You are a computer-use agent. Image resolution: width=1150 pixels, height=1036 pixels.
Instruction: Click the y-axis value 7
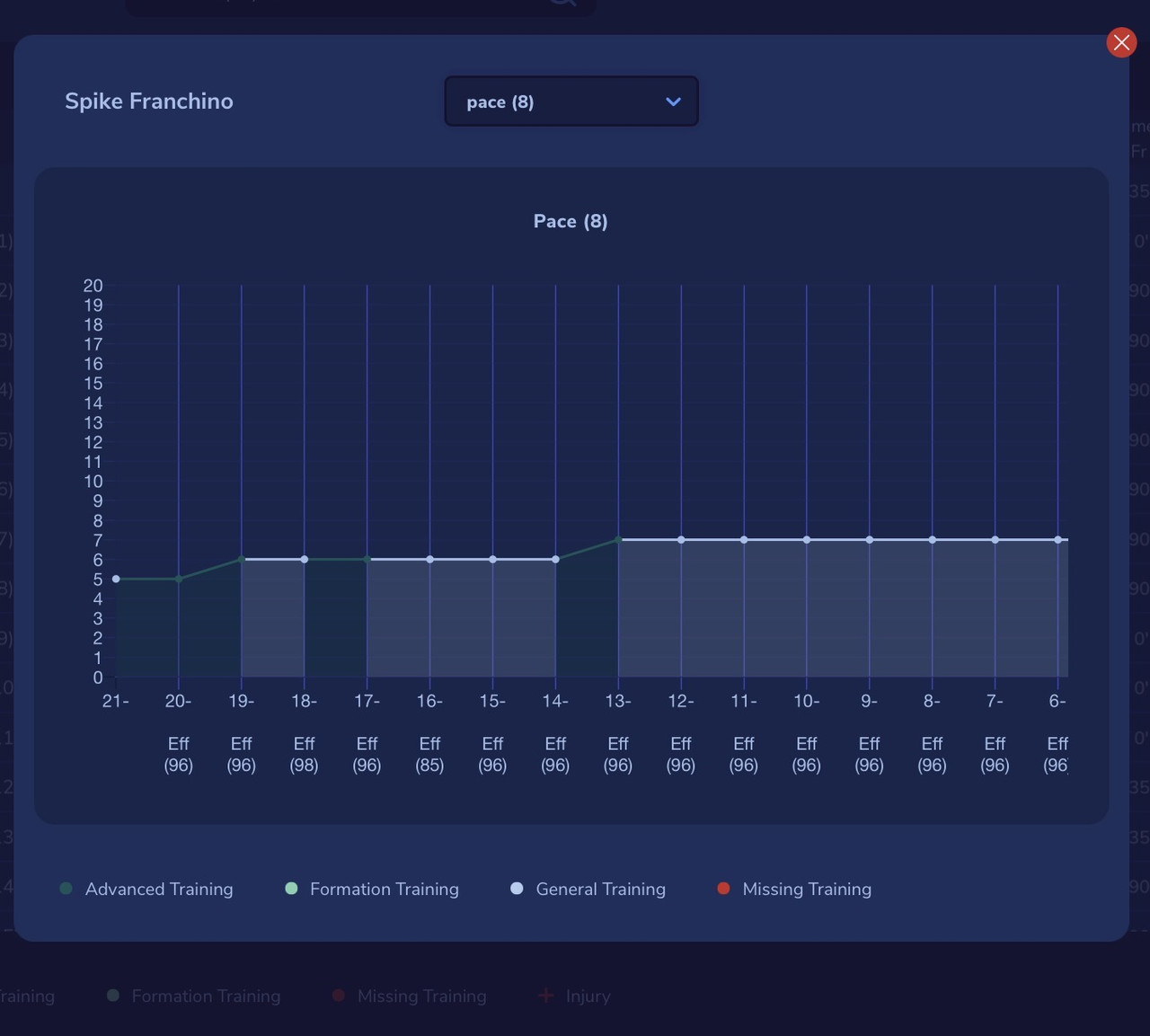(x=98, y=540)
